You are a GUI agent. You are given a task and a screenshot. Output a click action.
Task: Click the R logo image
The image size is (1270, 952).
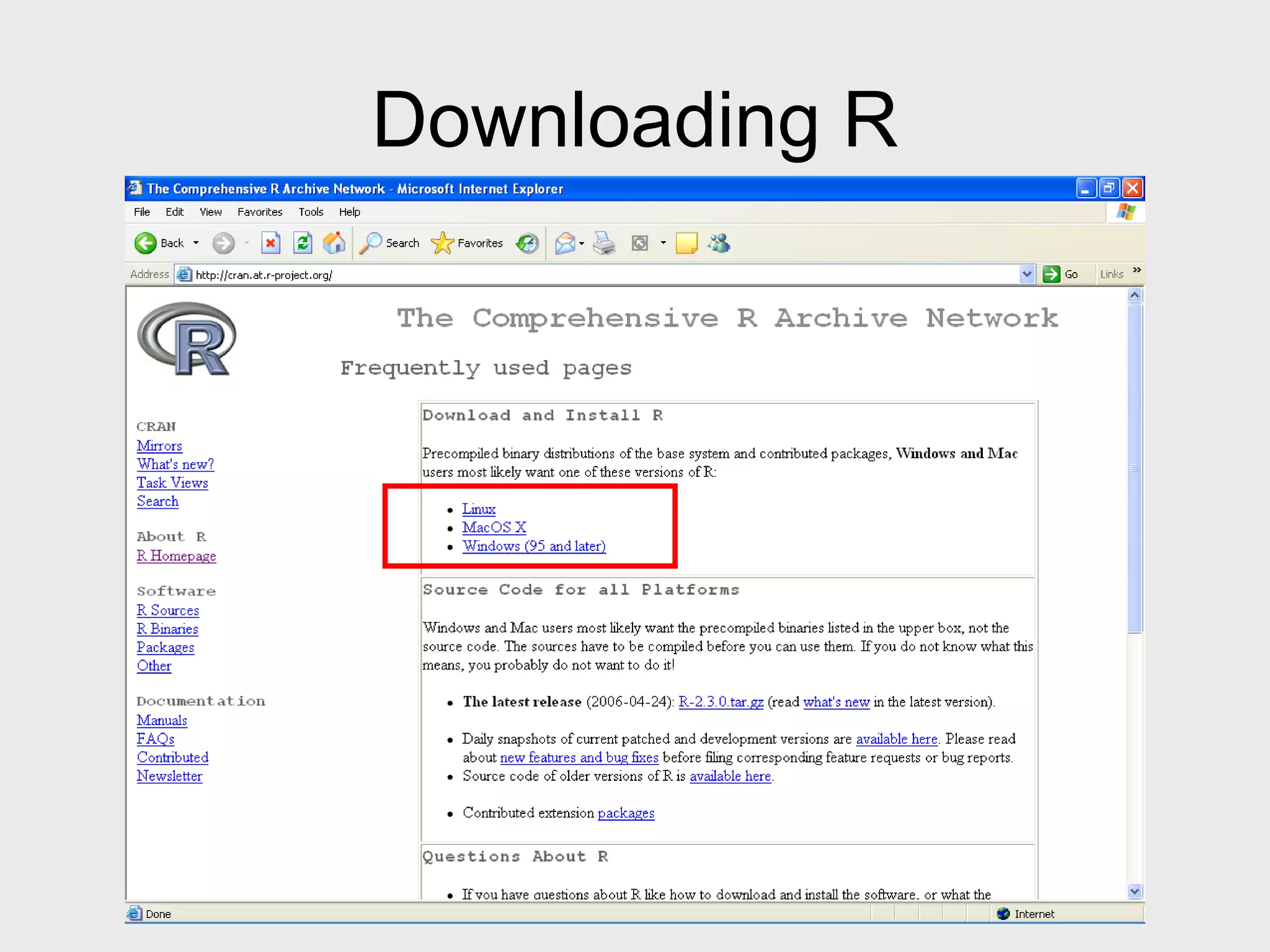click(x=186, y=338)
